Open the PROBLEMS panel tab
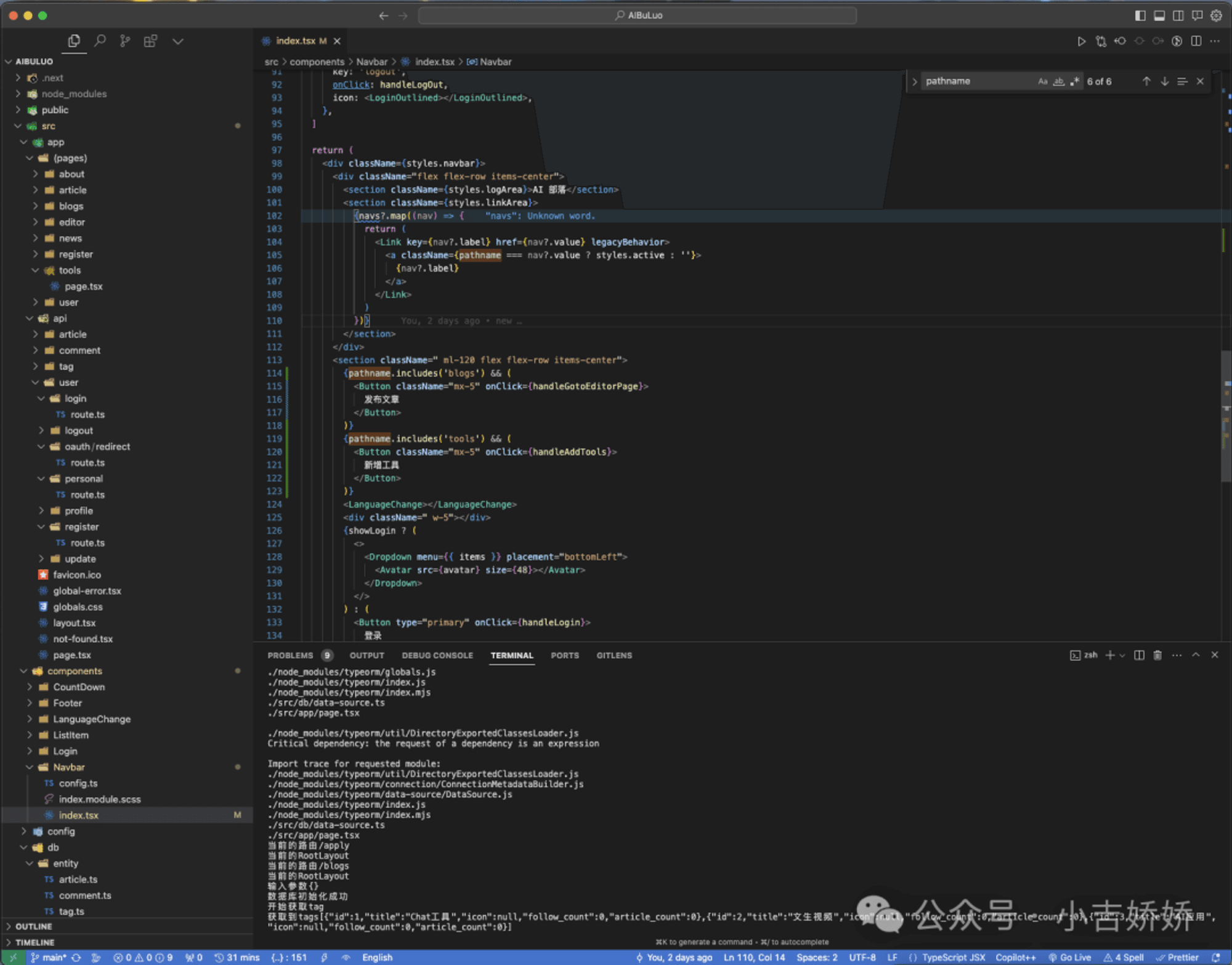 coord(290,655)
